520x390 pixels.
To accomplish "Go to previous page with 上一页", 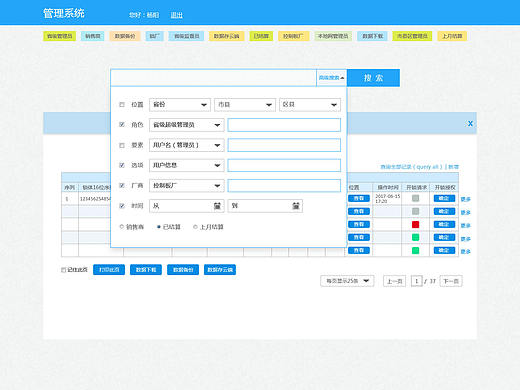I will (x=394, y=281).
